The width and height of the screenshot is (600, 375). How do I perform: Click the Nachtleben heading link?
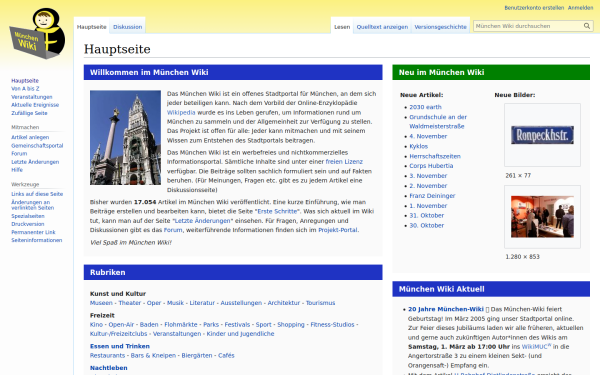coord(109,368)
